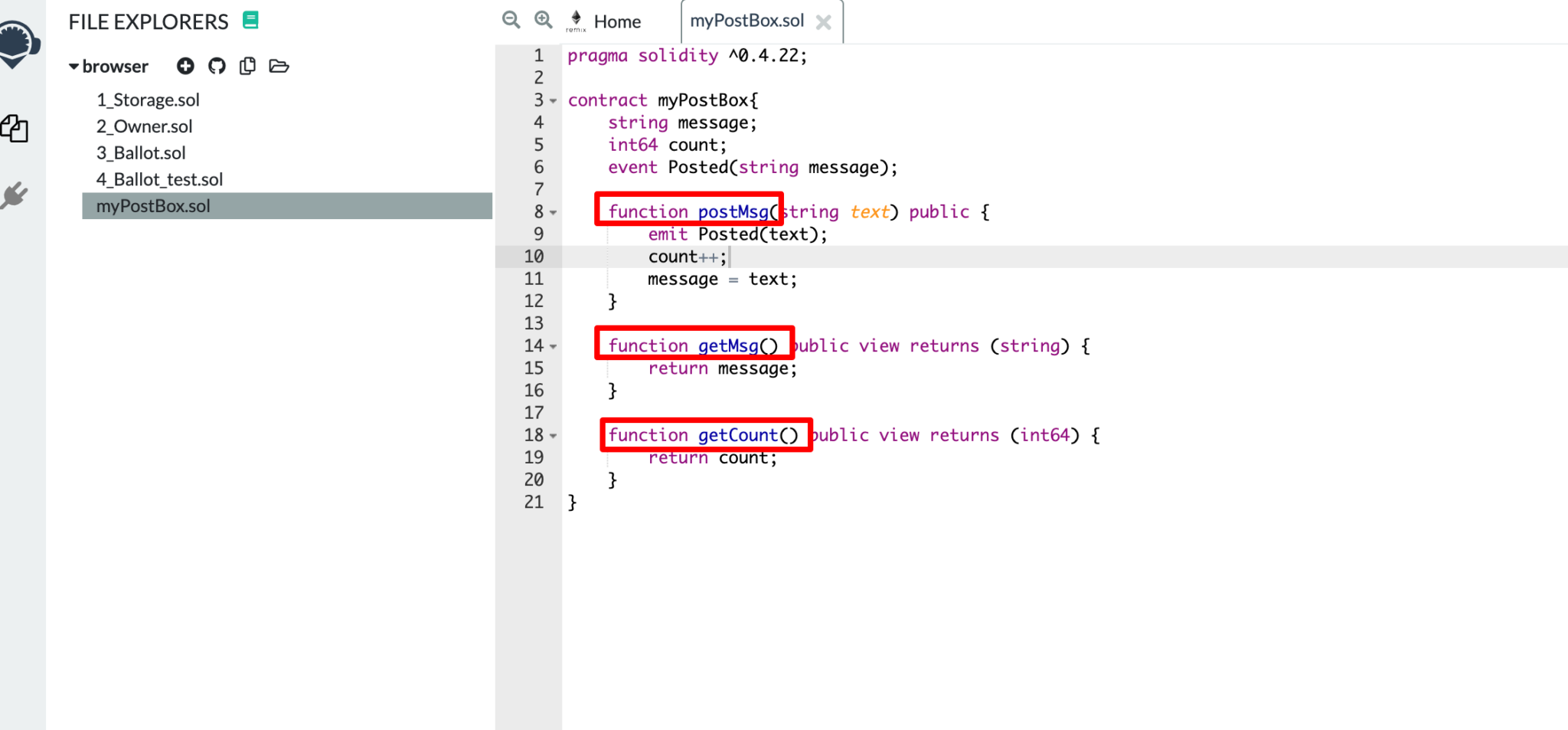Zoom out the editor font
This screenshot has height=730, width=1568.
coord(511,20)
